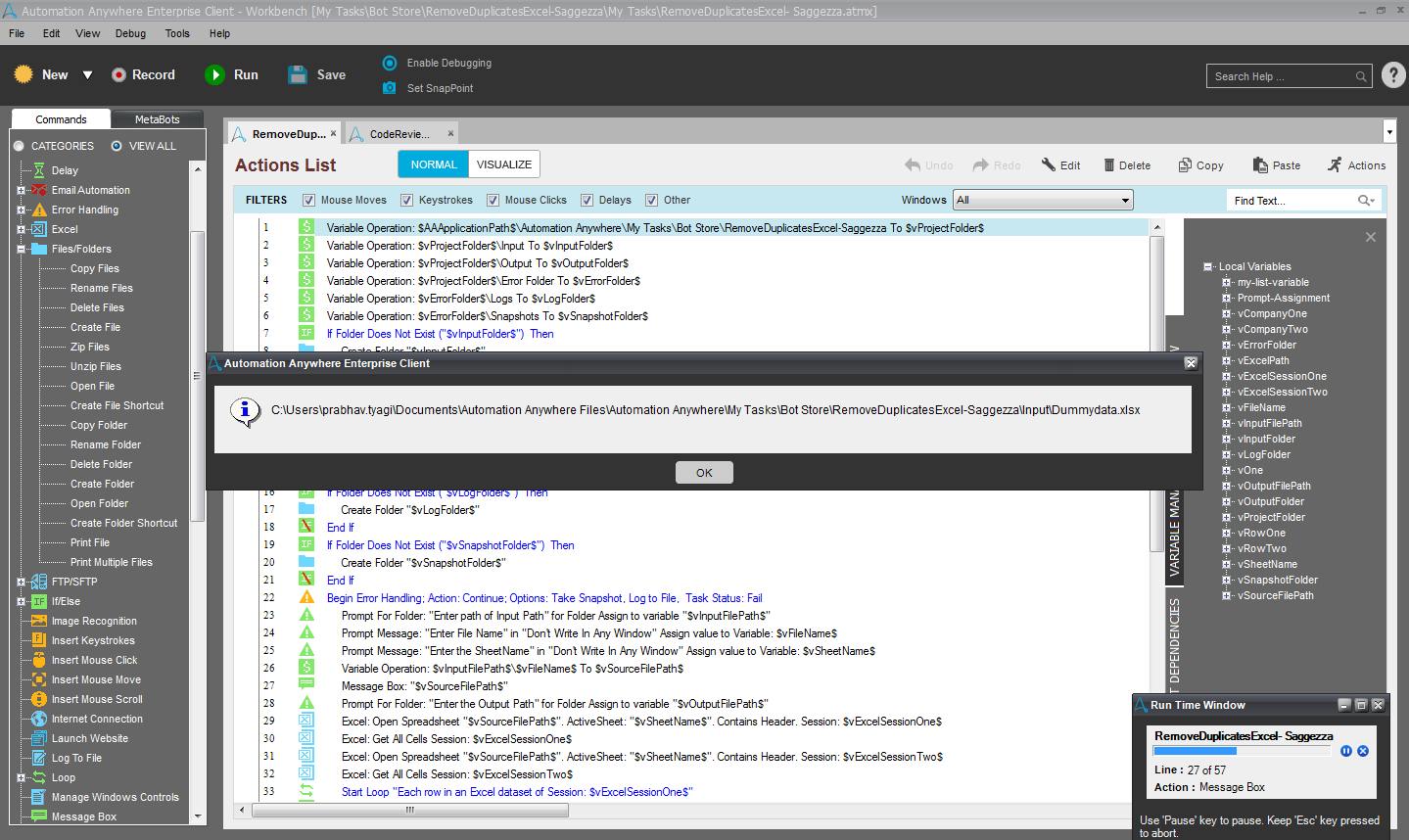Open the Debug menu
The height and width of the screenshot is (840, 1409).
pos(130,33)
